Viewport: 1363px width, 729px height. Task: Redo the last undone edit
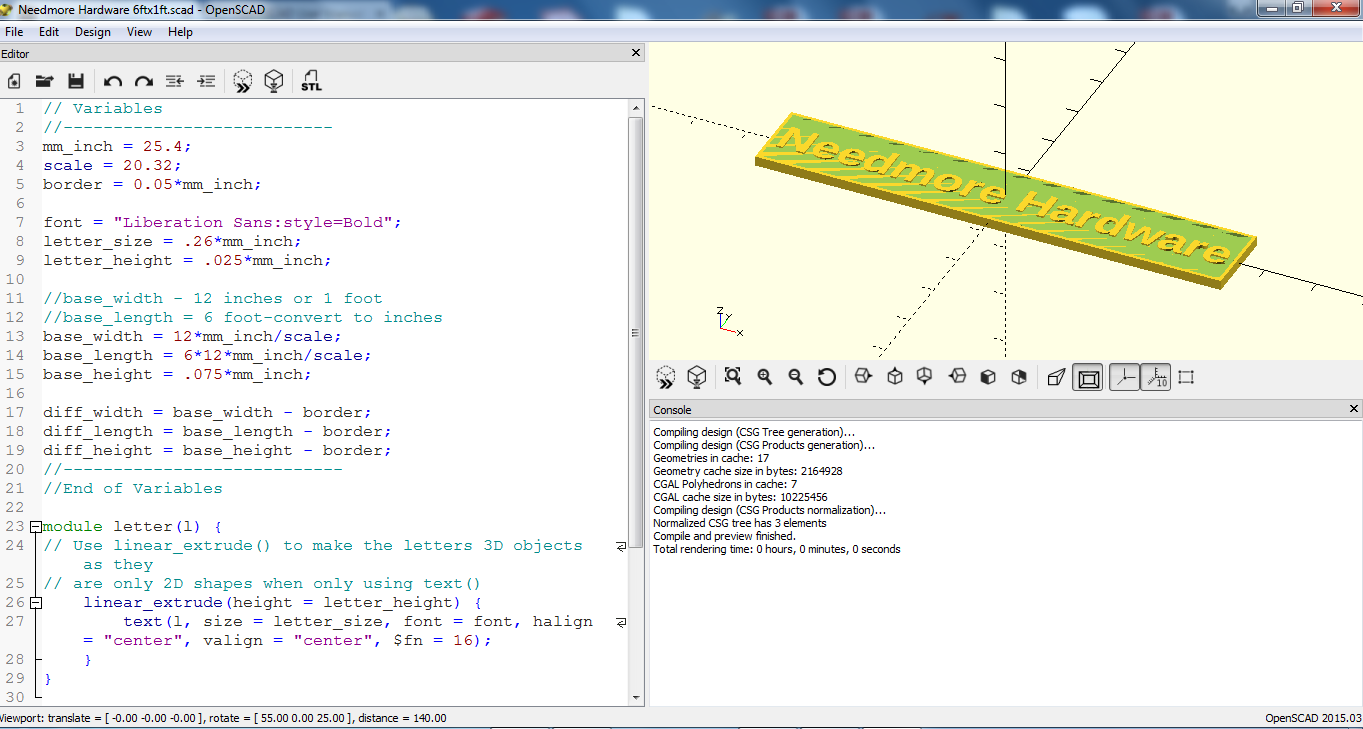pyautogui.click(x=144, y=81)
